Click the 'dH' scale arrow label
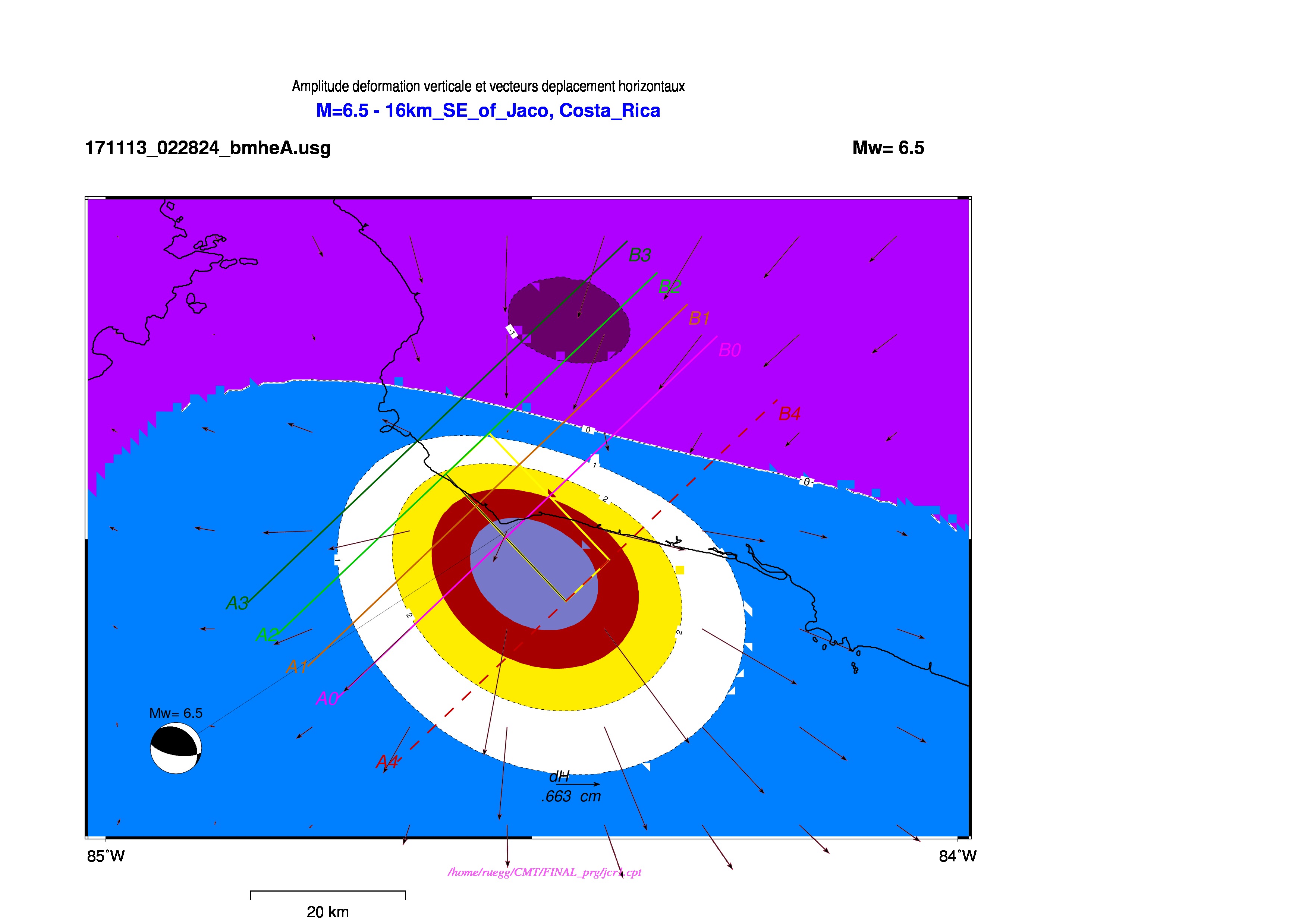This screenshot has height=924, width=1308. pos(559,776)
